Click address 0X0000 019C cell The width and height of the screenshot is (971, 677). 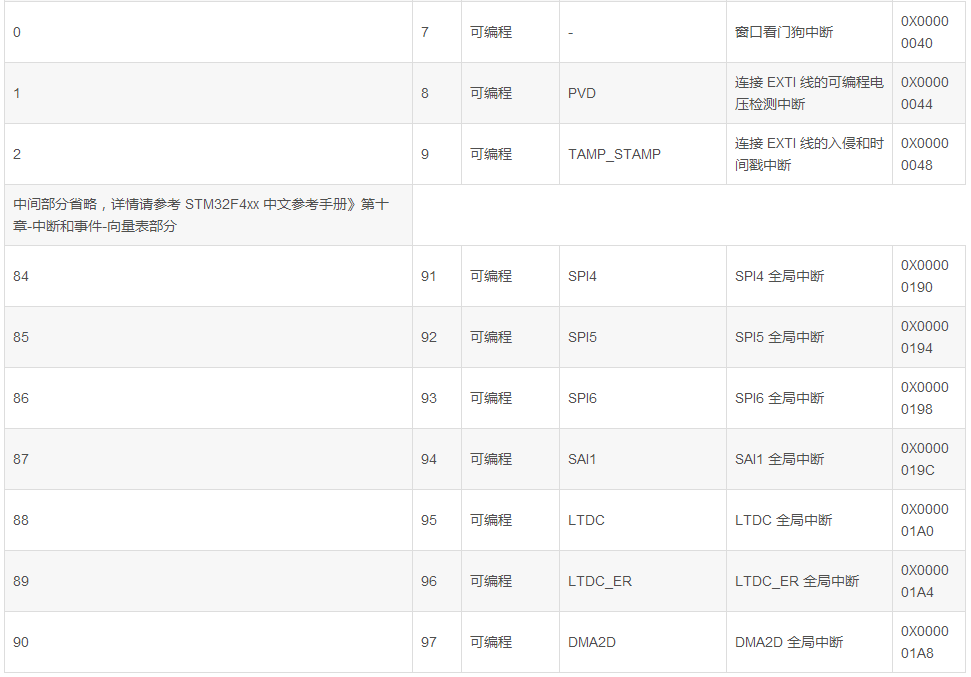point(924,459)
